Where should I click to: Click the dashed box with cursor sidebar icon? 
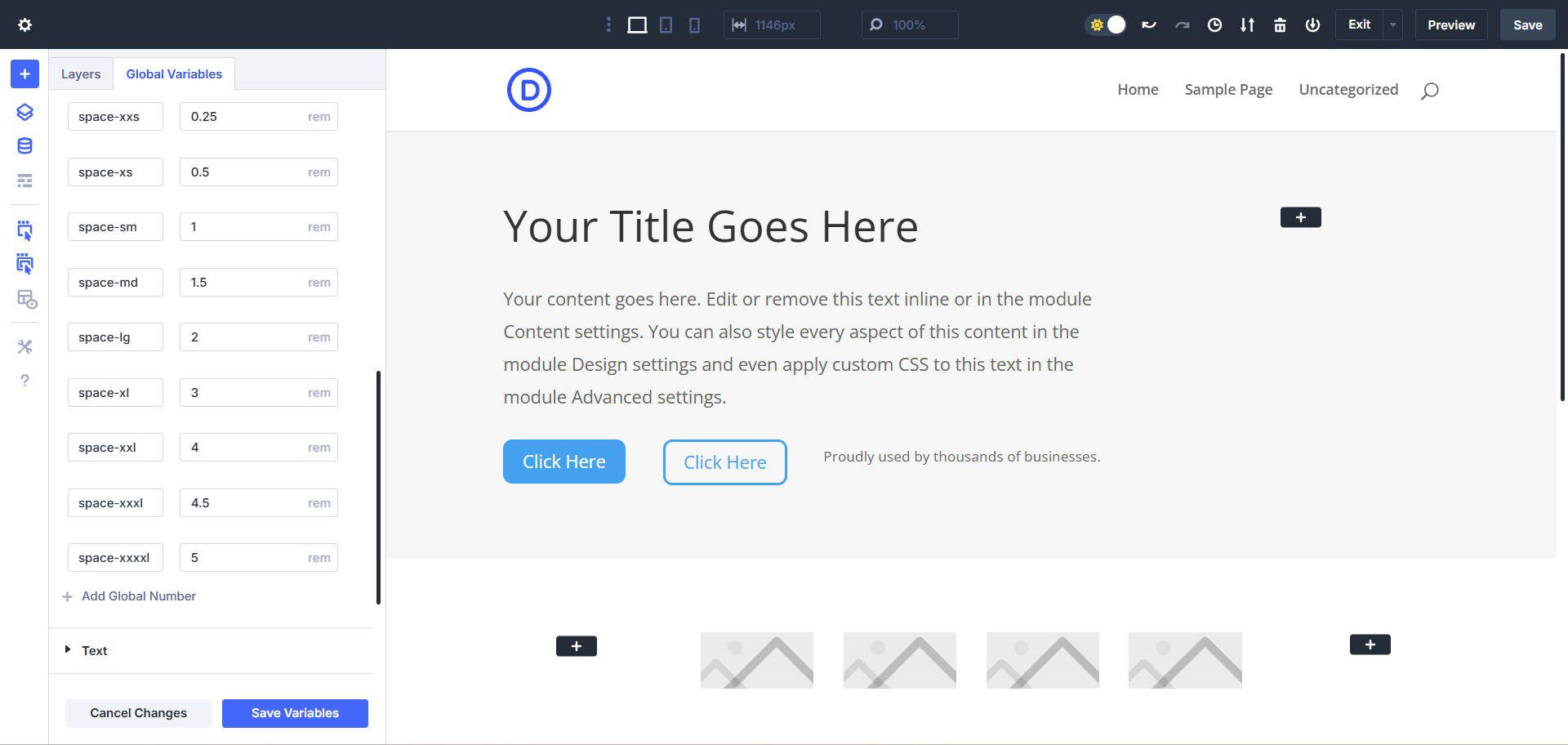(x=24, y=230)
